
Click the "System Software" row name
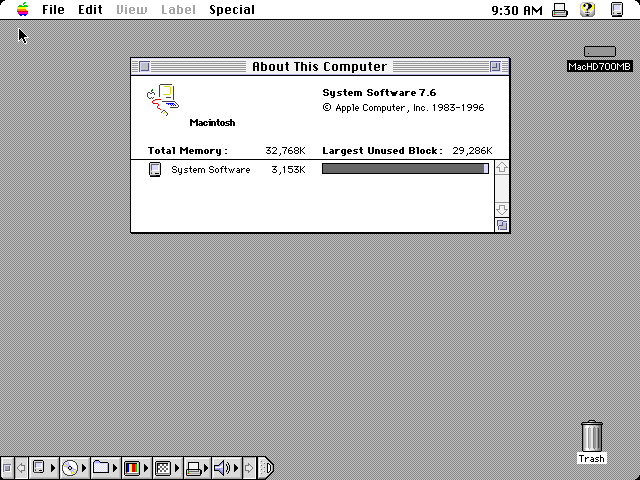click(x=211, y=170)
